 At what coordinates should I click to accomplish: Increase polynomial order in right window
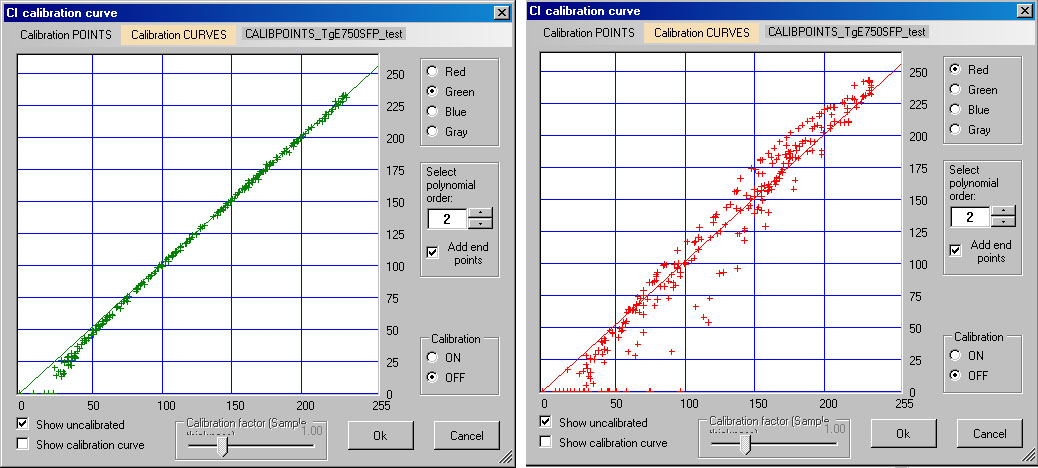pyautogui.click(x=1003, y=211)
